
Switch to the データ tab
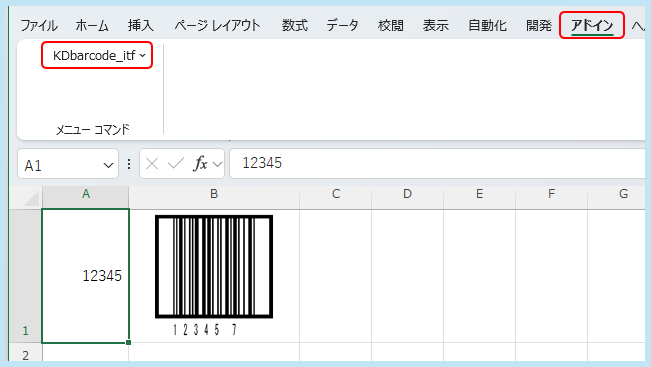[x=342, y=25]
